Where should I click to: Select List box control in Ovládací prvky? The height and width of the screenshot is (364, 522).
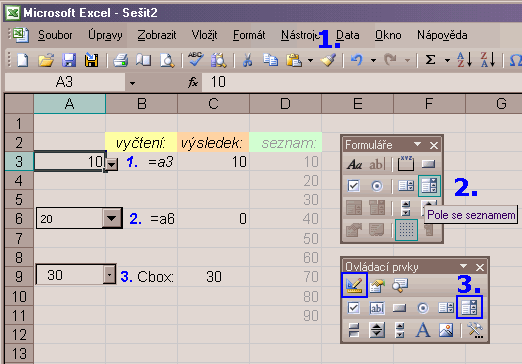446,308
